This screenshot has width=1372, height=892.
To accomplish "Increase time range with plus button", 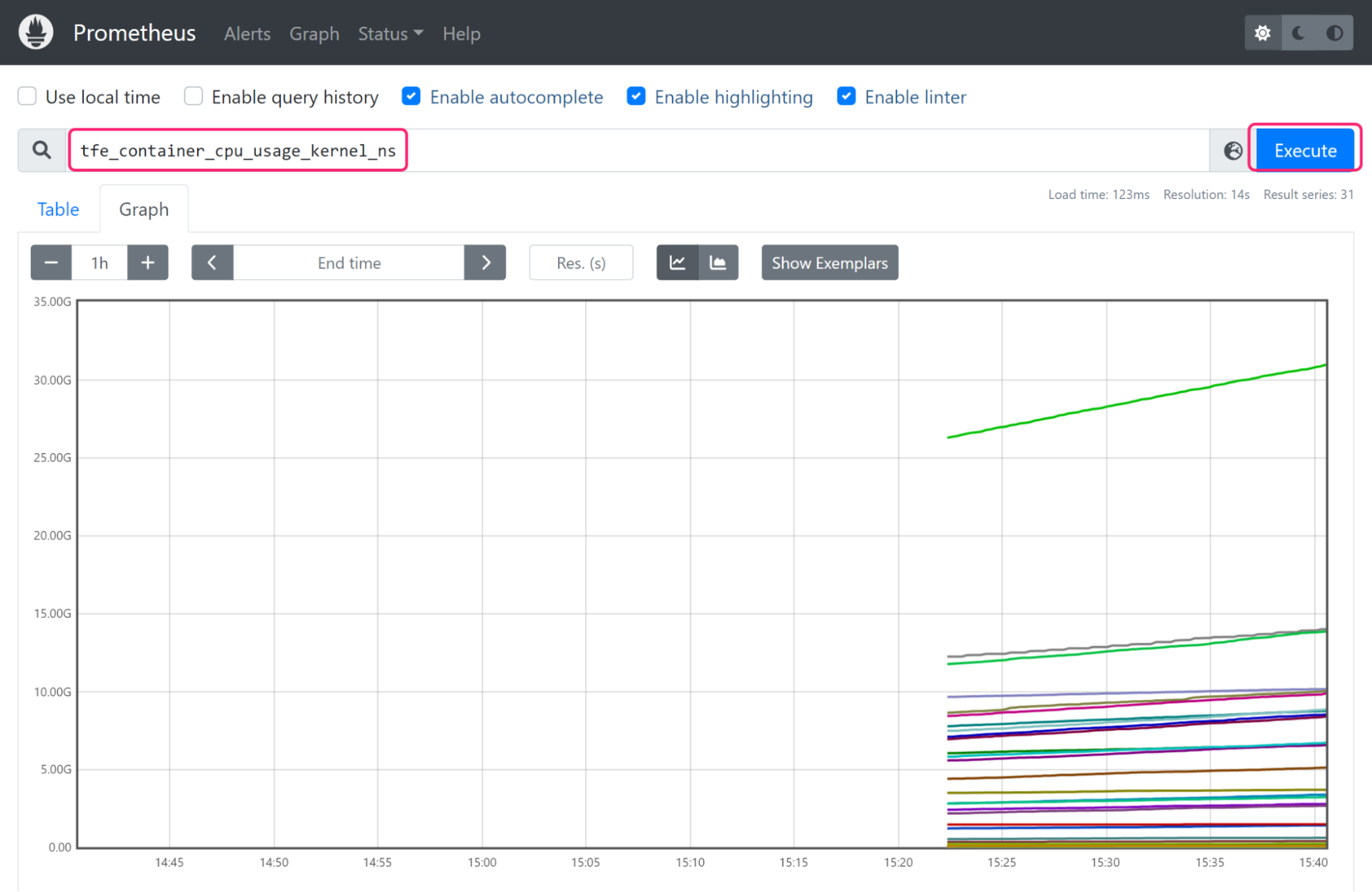I will pyautogui.click(x=148, y=262).
